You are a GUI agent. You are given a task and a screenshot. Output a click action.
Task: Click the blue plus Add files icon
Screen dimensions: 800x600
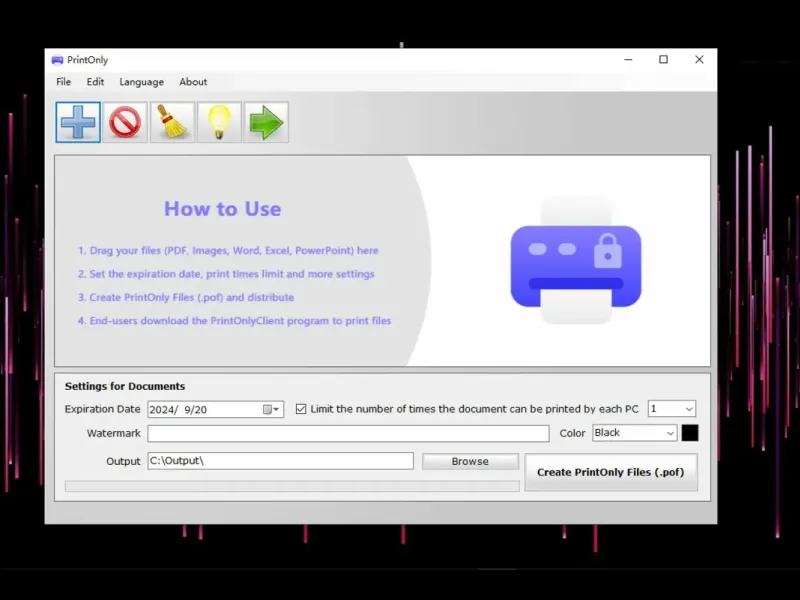click(x=78, y=122)
